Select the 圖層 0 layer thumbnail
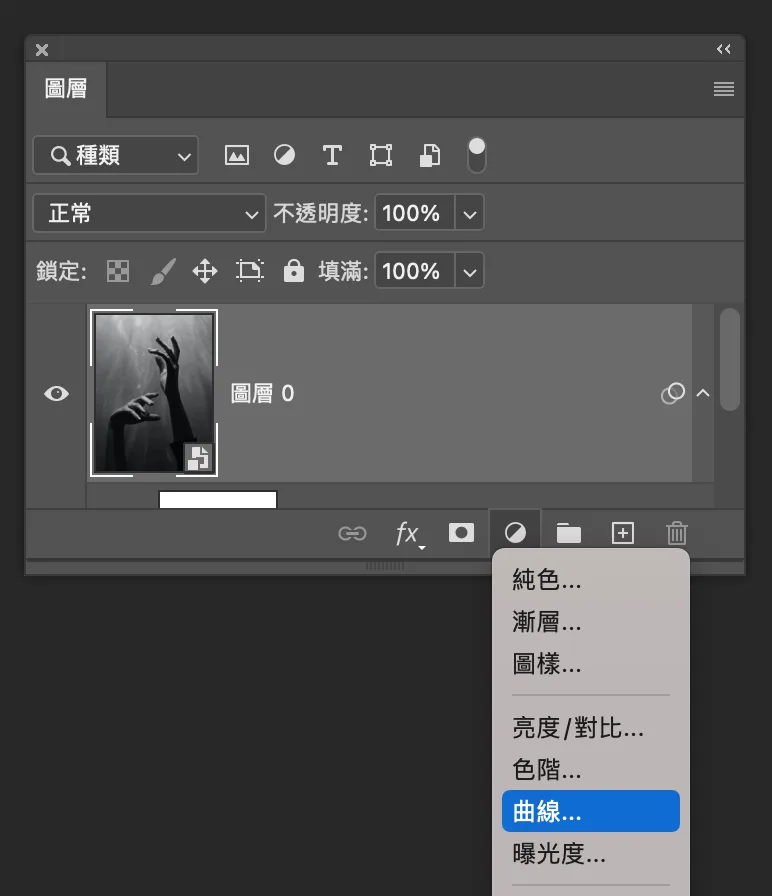The height and width of the screenshot is (896, 772). [154, 393]
